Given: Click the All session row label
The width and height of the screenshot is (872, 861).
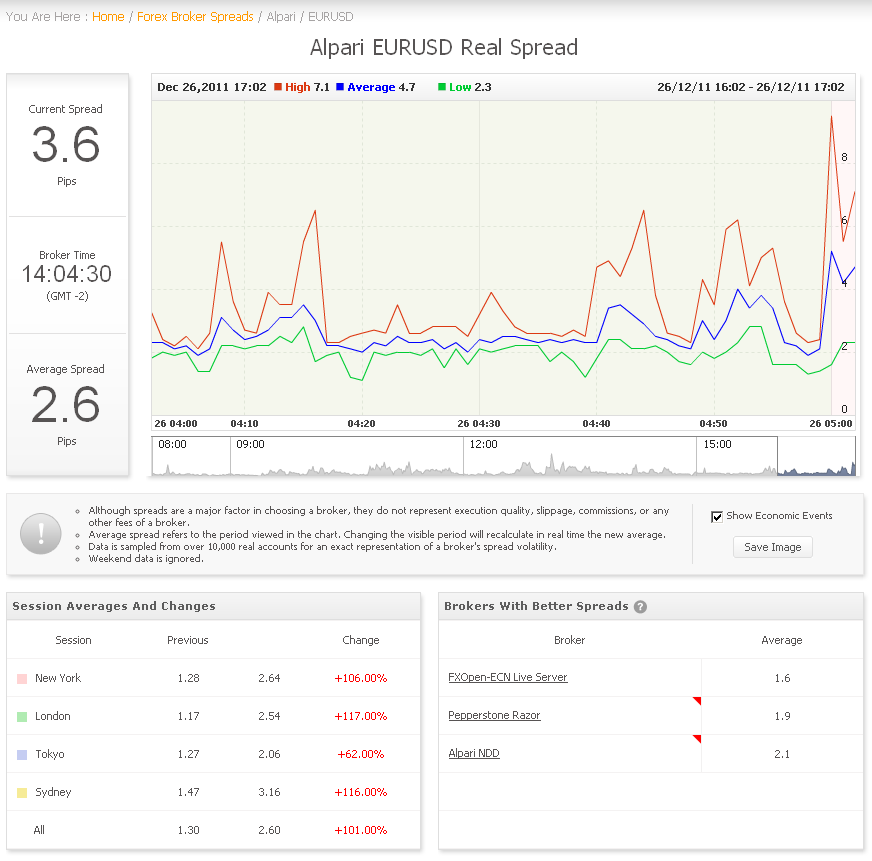Looking at the screenshot, I should [39, 830].
